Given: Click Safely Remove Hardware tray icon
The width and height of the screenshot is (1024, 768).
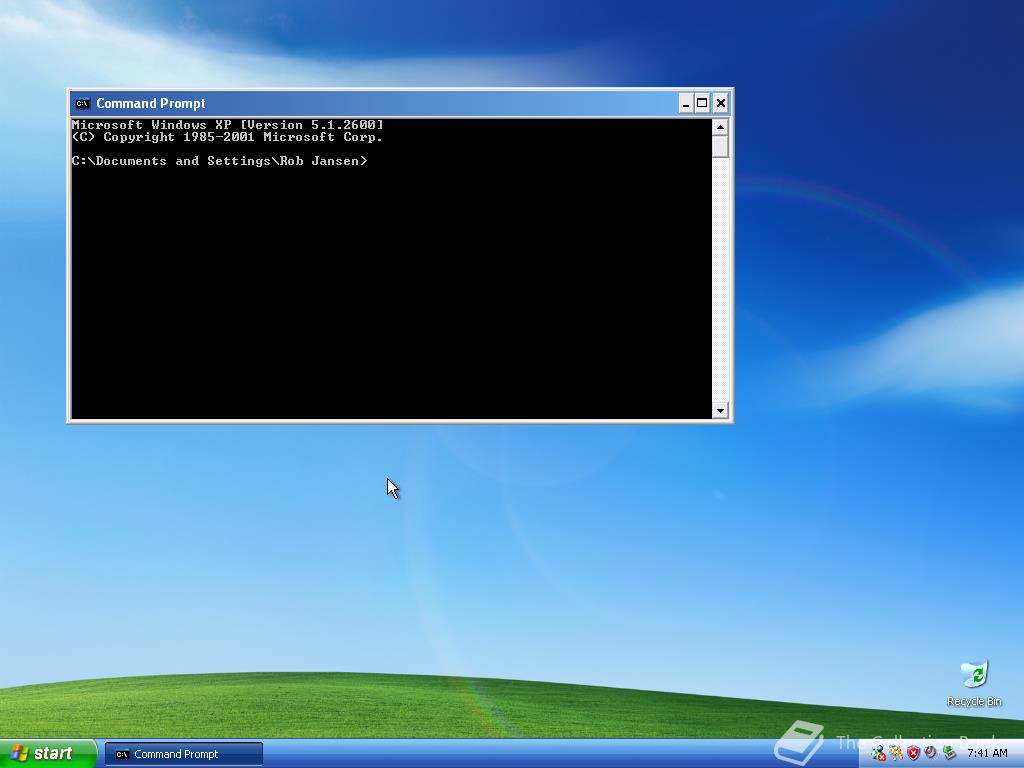Looking at the screenshot, I should (949, 754).
